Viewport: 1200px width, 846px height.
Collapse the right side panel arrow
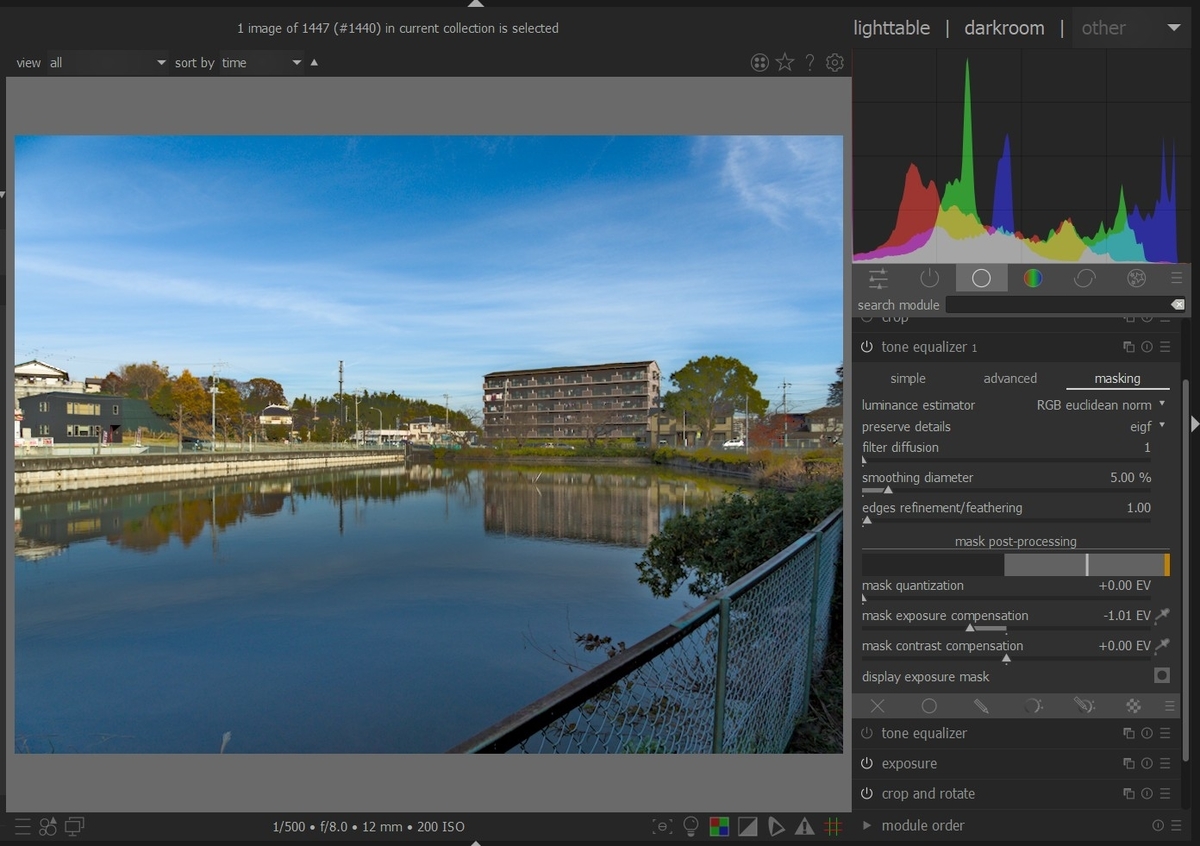(x=1193, y=425)
